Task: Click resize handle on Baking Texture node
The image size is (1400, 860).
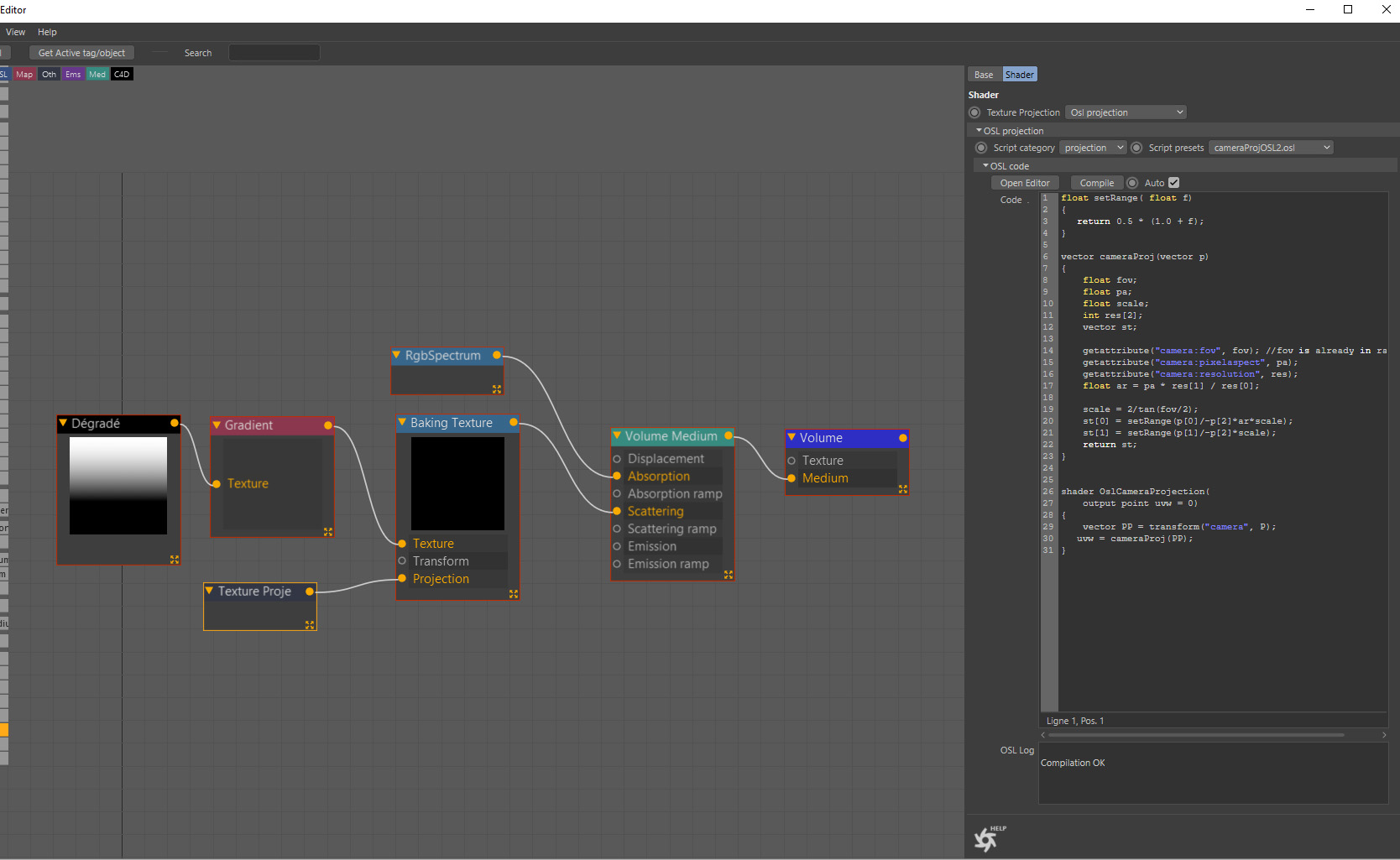Action: [514, 594]
